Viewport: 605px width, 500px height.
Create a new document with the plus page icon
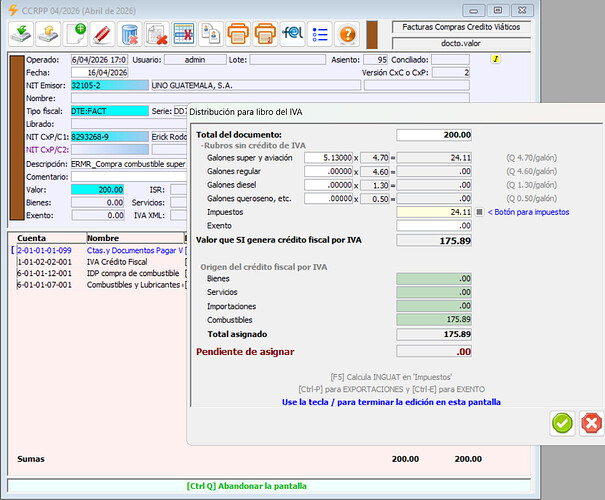click(77, 33)
